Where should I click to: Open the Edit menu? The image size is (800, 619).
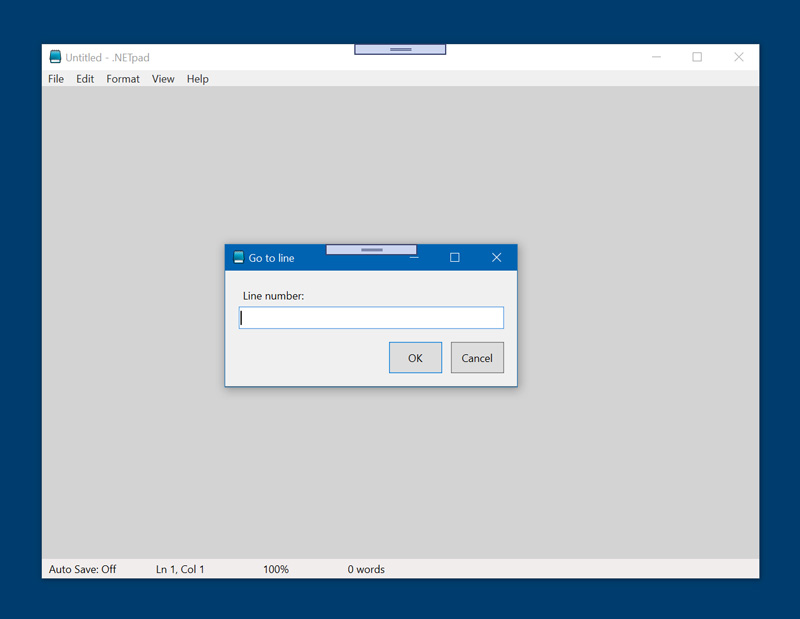(85, 79)
